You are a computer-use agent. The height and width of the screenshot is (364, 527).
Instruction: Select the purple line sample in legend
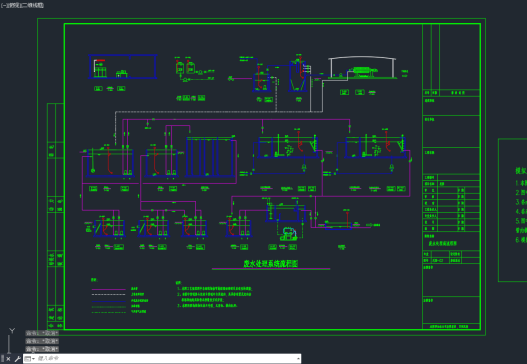click(109, 289)
